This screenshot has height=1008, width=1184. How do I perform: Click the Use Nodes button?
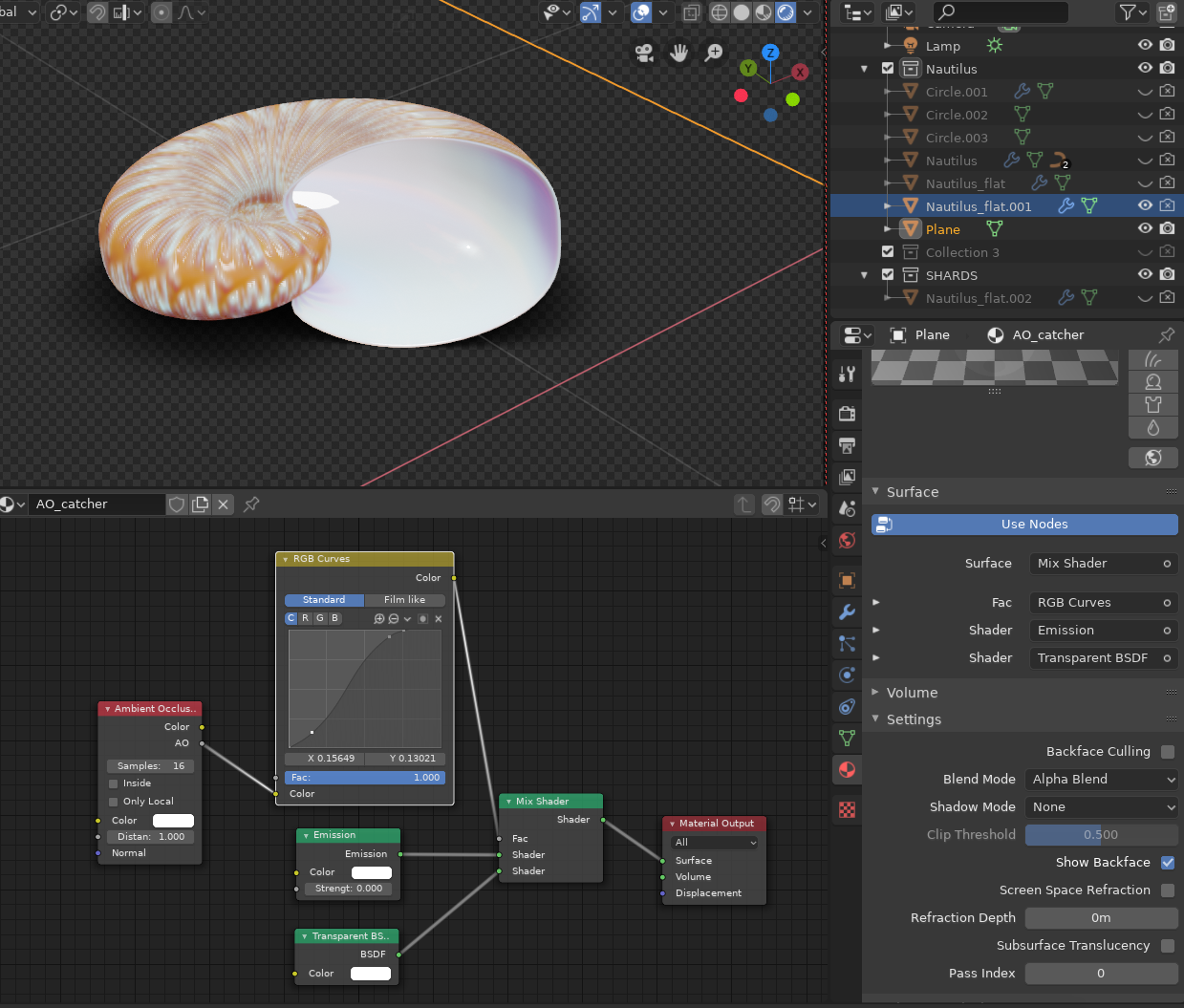click(1024, 525)
